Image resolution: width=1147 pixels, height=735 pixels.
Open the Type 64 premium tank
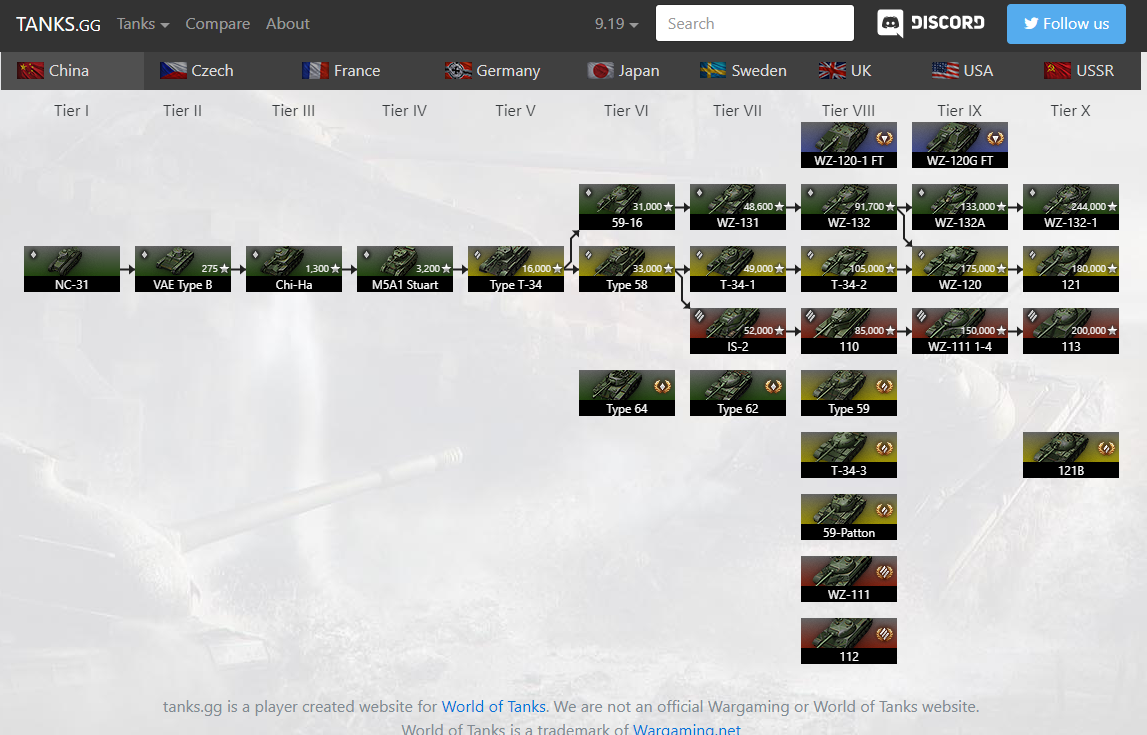click(627, 393)
